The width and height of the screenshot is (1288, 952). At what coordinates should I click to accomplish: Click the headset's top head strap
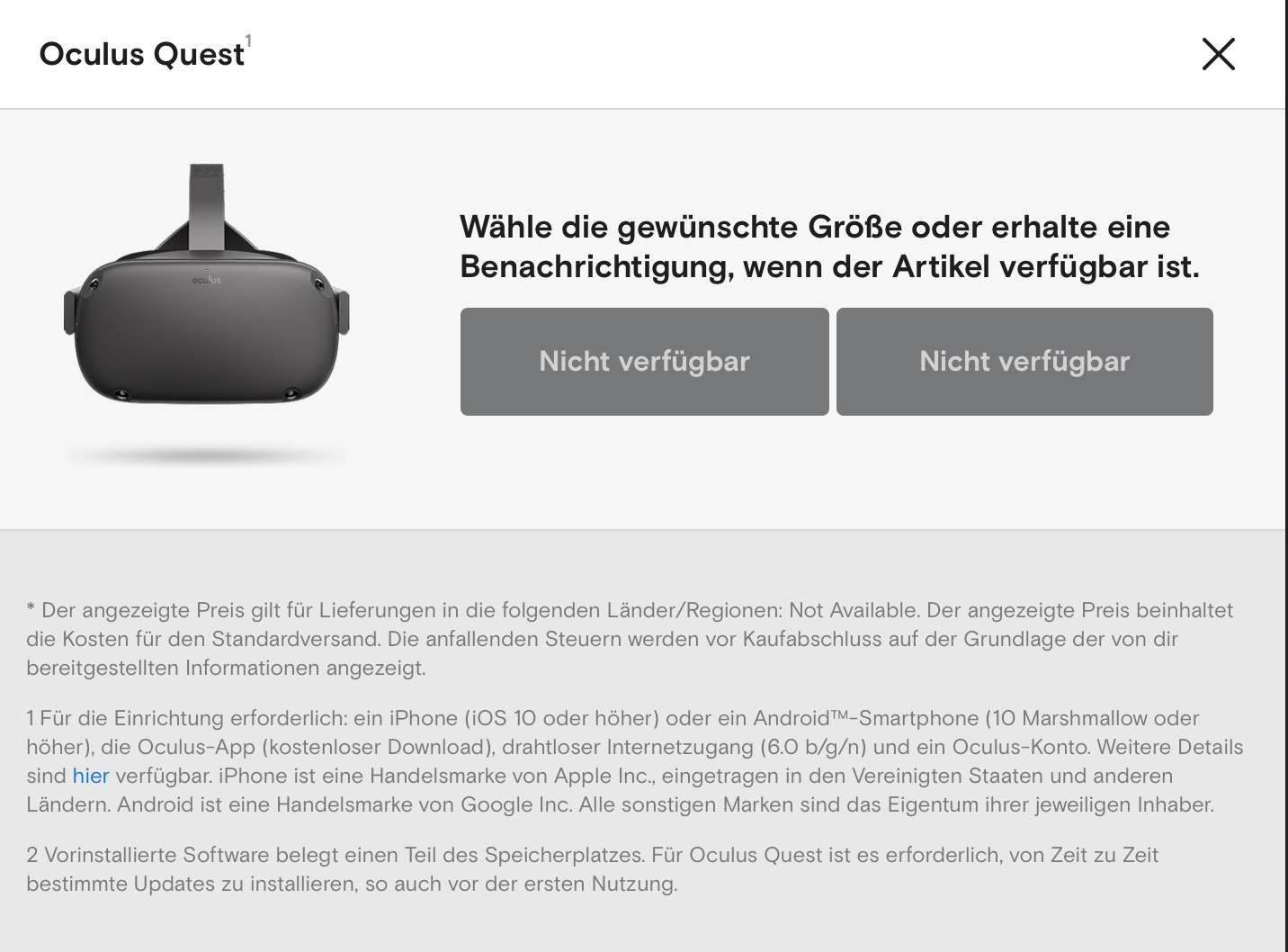click(x=207, y=205)
